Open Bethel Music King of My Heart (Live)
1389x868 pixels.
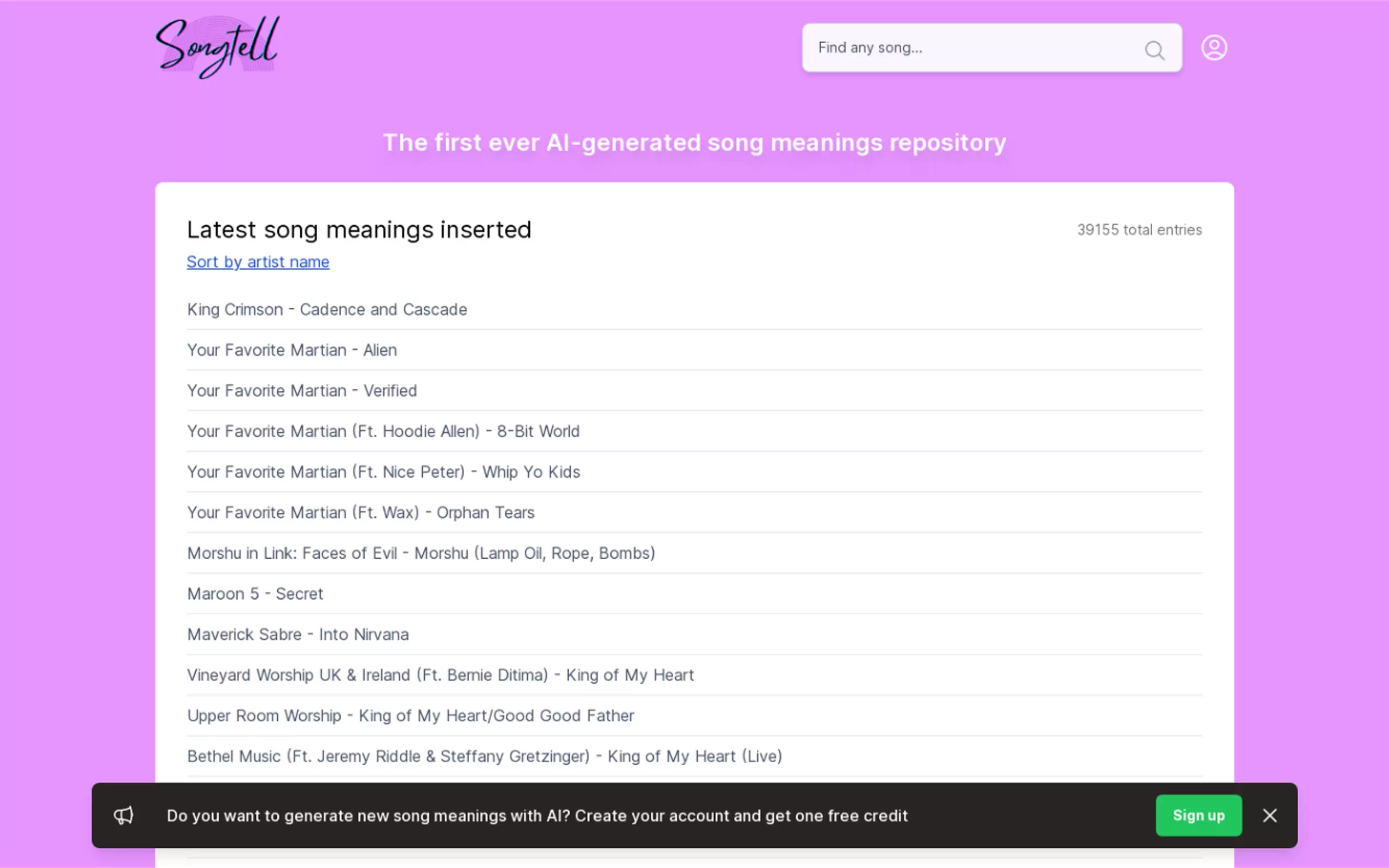tap(485, 756)
